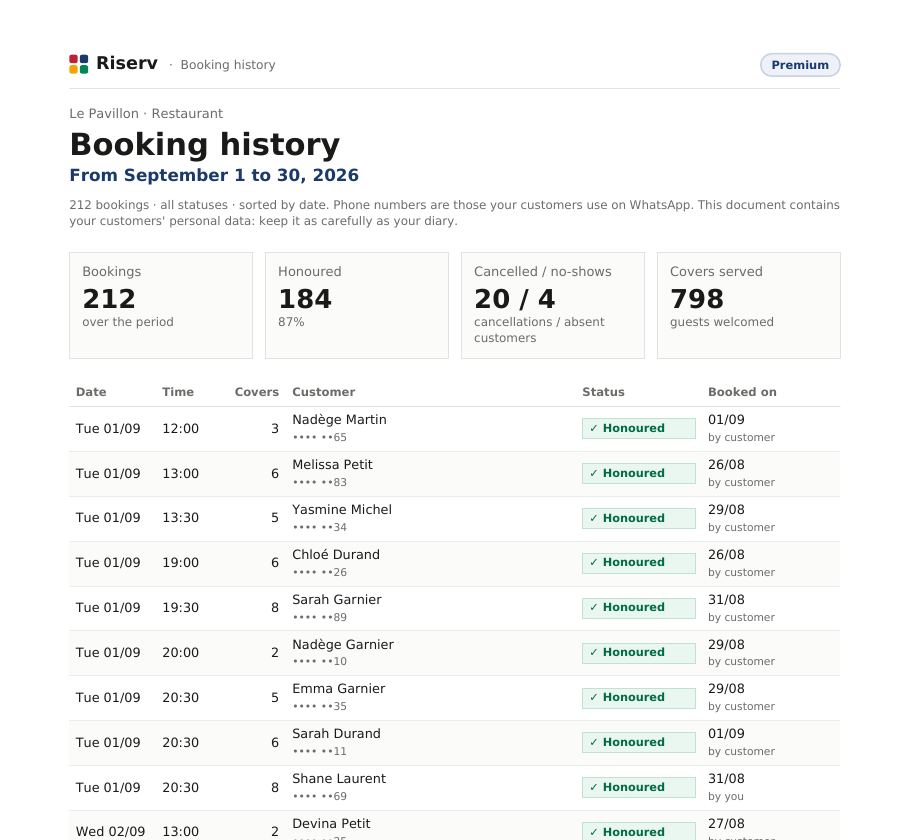Click booked-on date 01/09 in Sarah Durand's row
910x840 pixels.
[726, 734]
